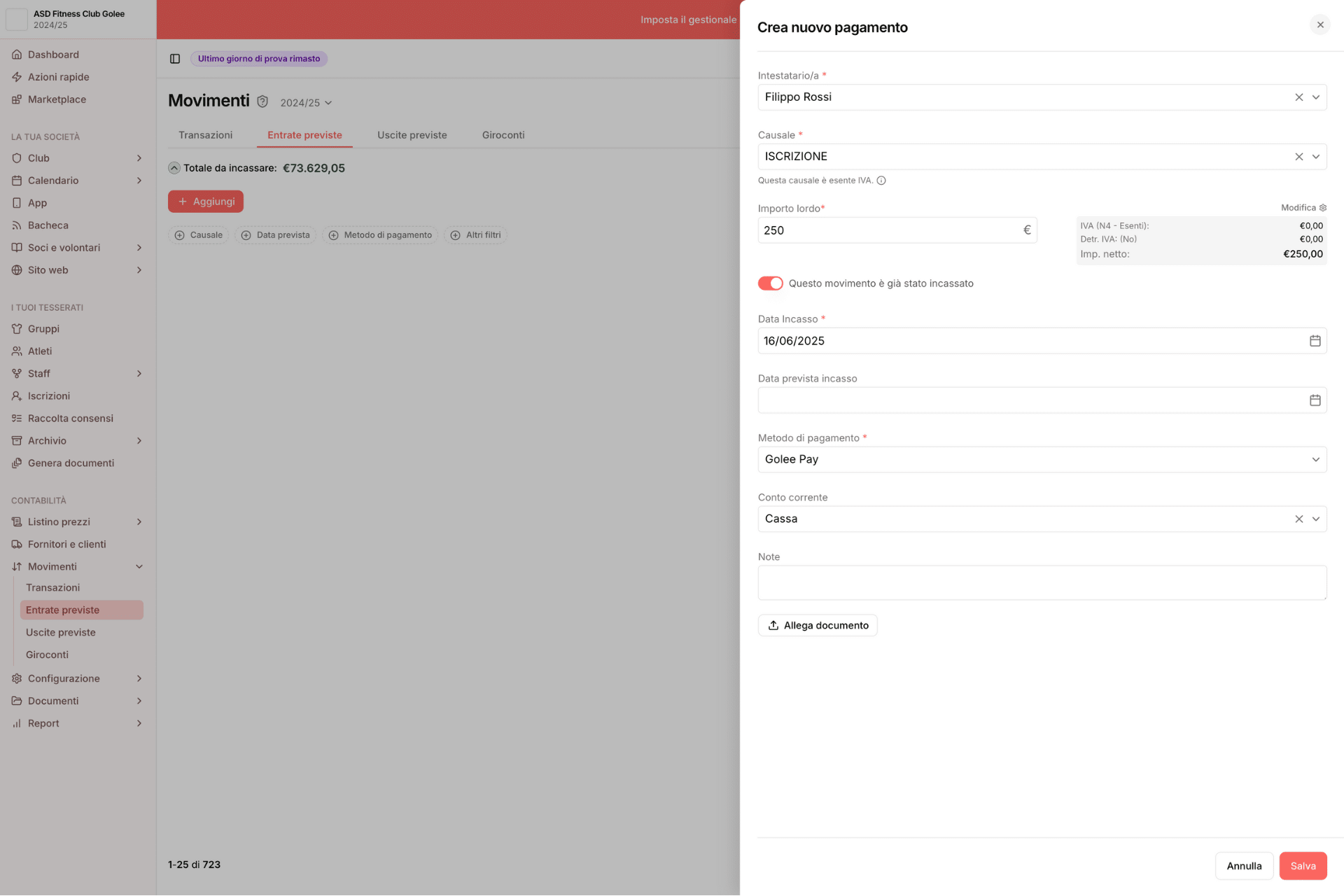Collapse the Totale da incassare chevron
The height and width of the screenshot is (896, 1344).
click(x=174, y=168)
